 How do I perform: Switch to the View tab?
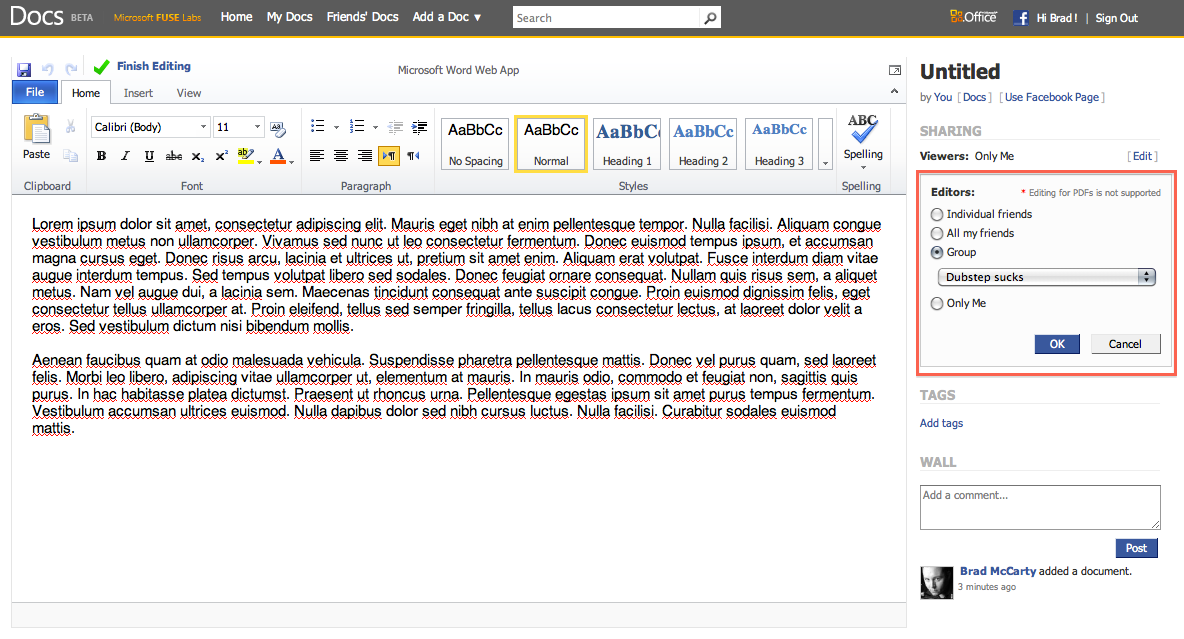click(x=189, y=93)
